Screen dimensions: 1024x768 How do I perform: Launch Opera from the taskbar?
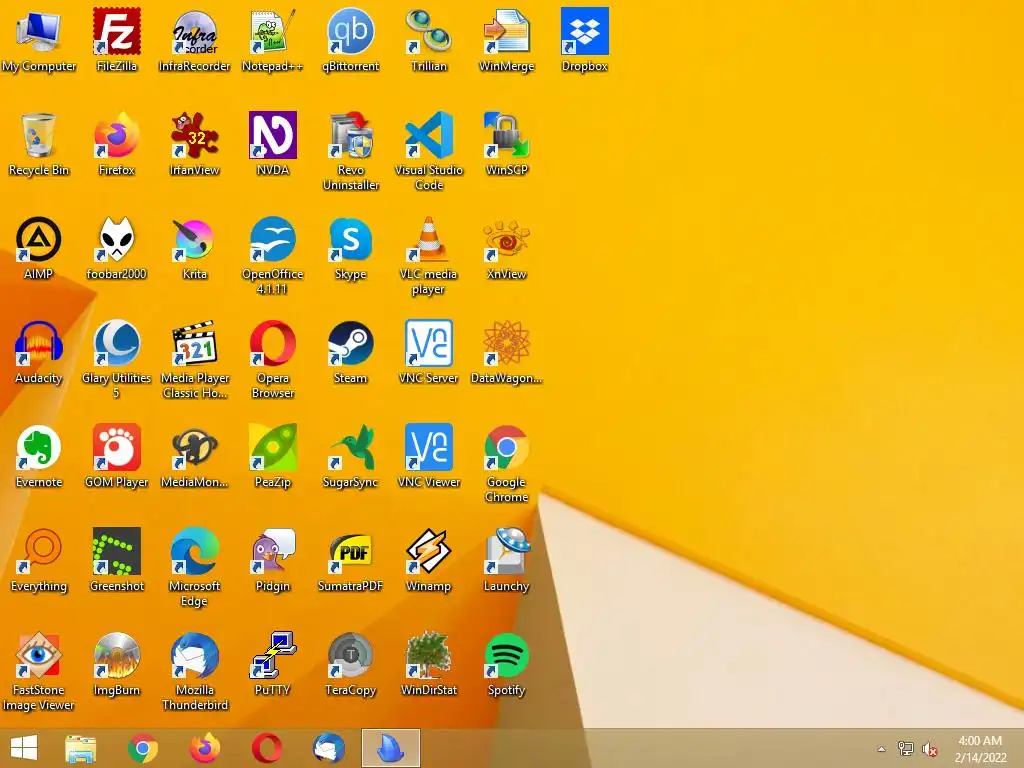[266, 748]
